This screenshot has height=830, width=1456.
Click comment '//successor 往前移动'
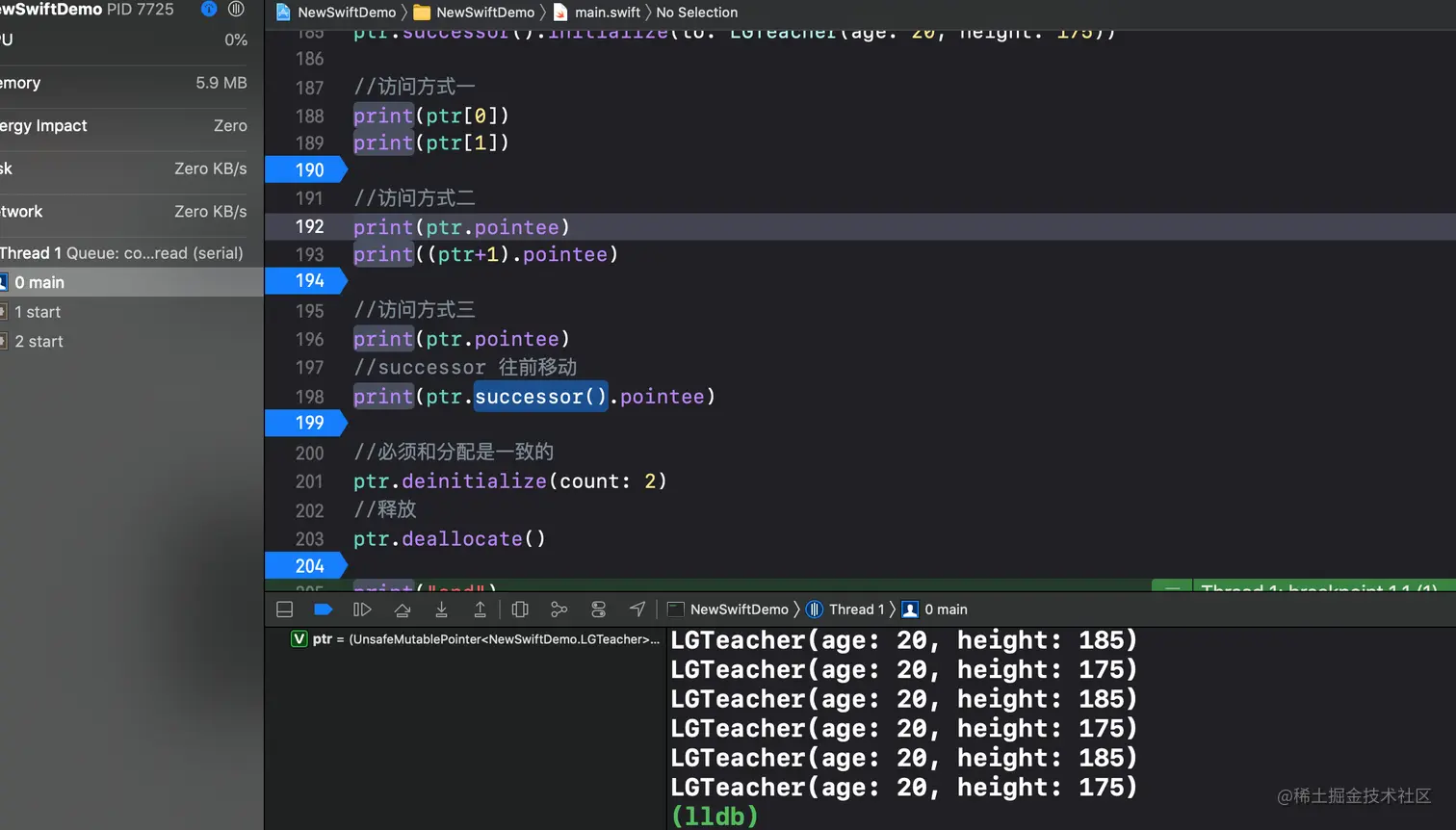[x=465, y=367]
